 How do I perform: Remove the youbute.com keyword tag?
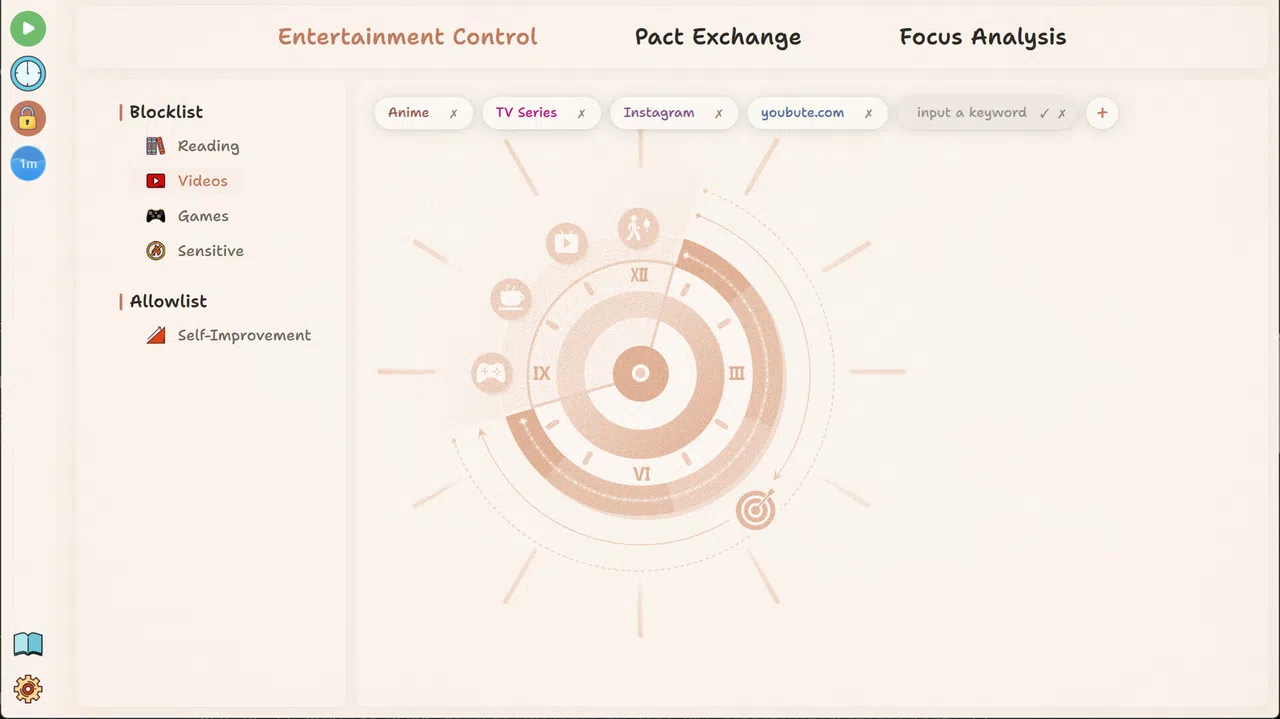coord(868,114)
